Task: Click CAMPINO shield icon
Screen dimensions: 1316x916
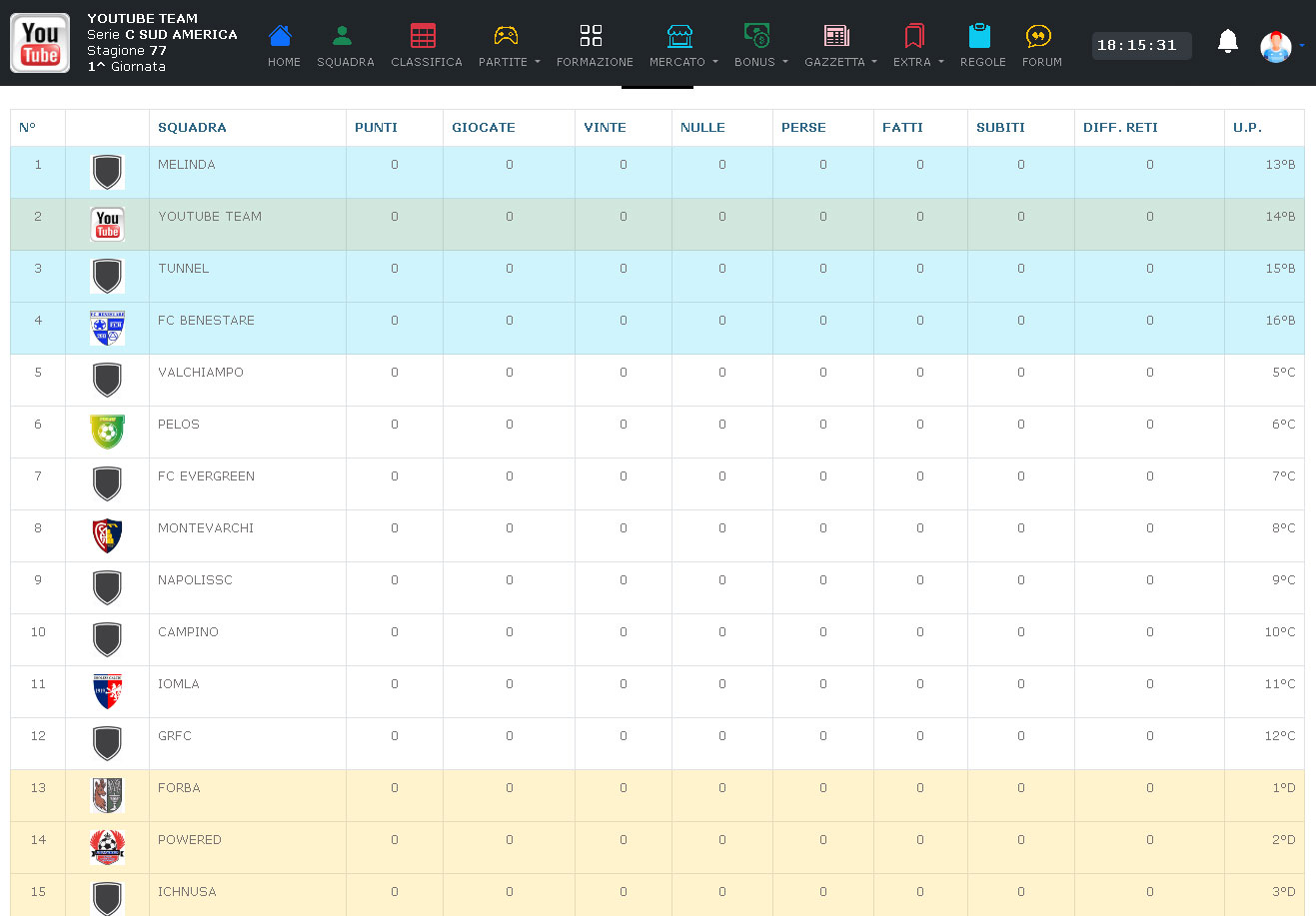Action: tap(107, 639)
